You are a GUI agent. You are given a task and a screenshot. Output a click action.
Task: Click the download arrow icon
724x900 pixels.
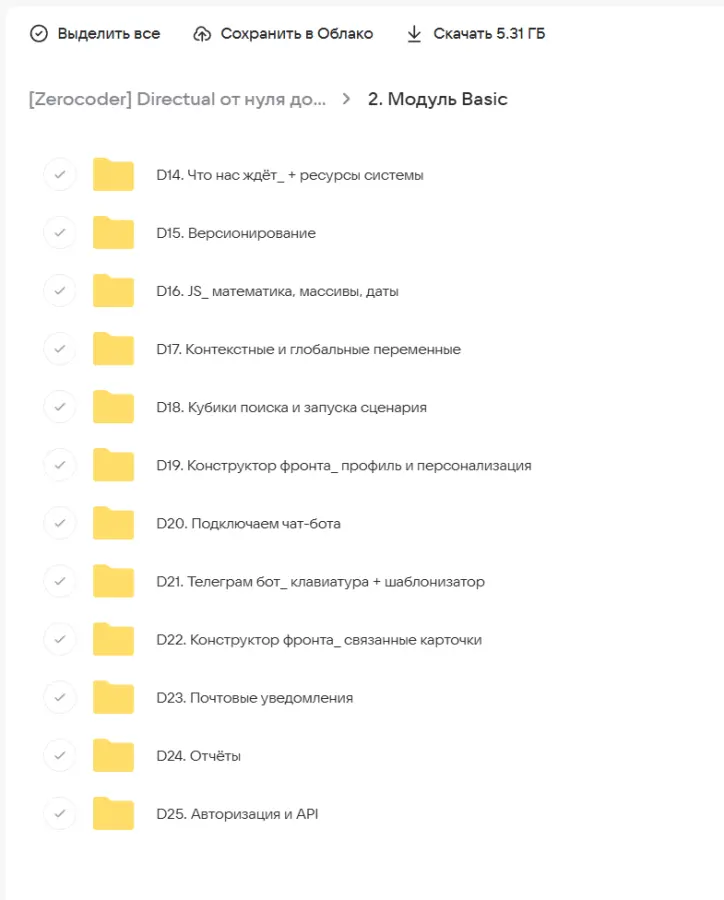click(415, 34)
